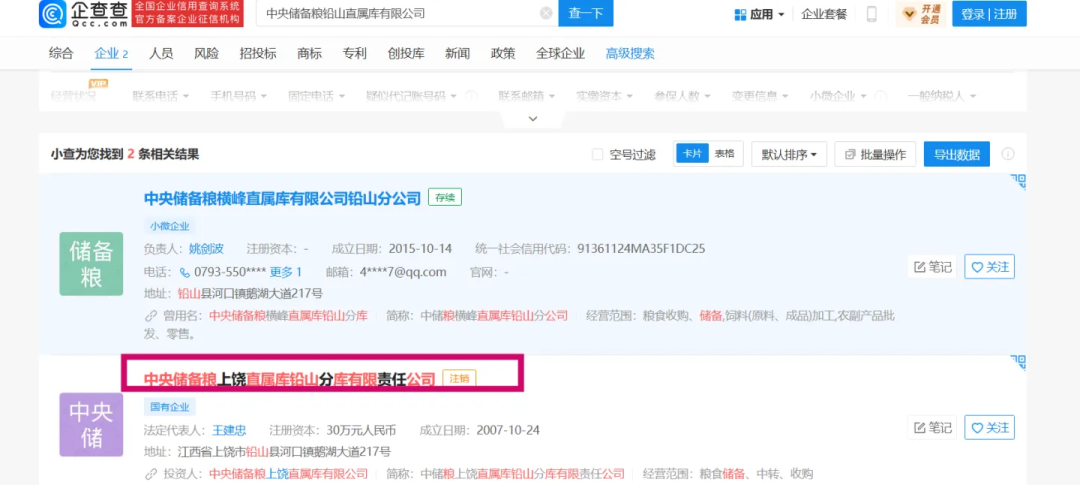
Task: Click the 登录 | 注册 button
Action: coord(989,14)
